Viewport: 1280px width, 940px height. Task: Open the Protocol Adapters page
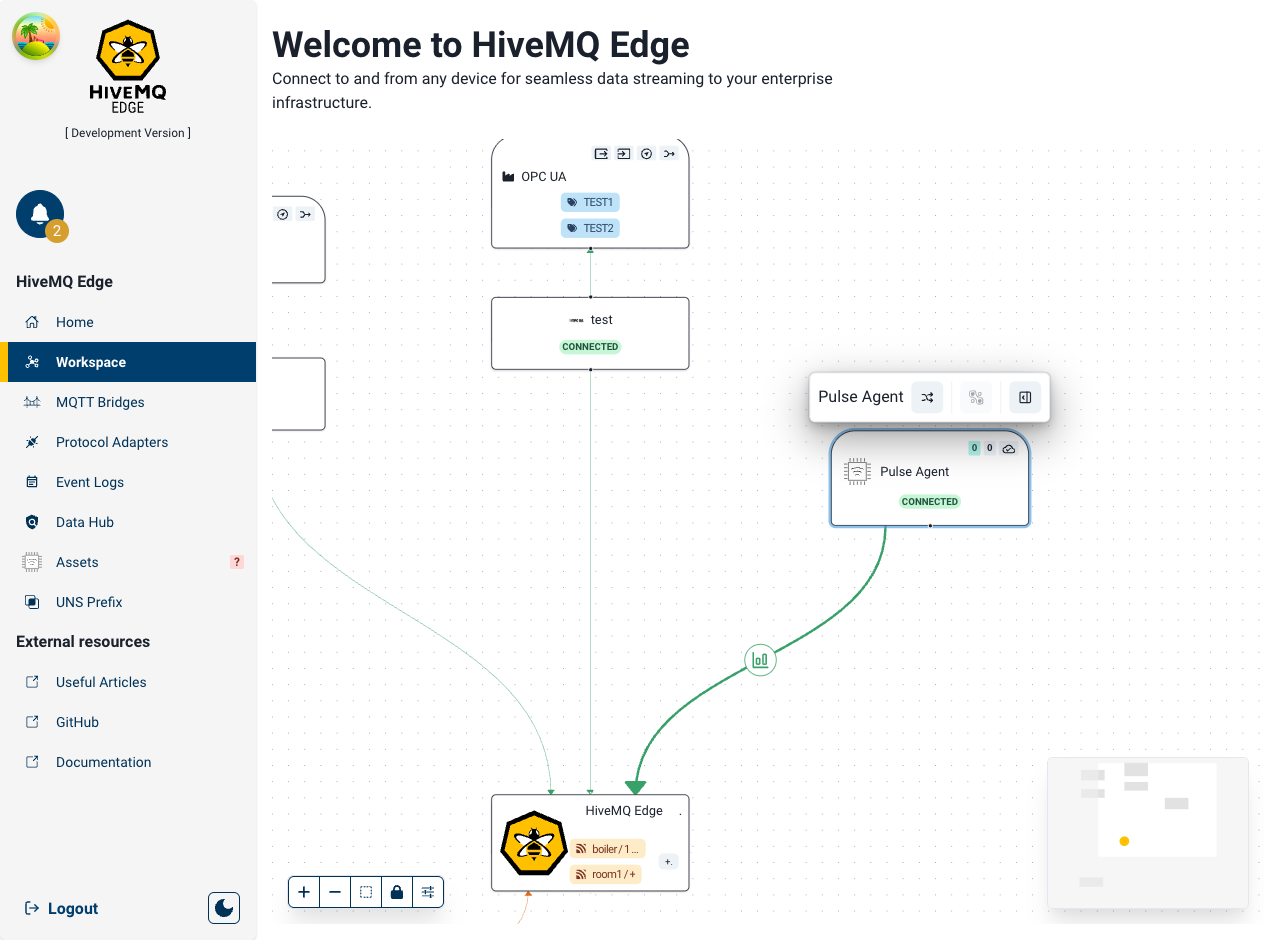[112, 442]
